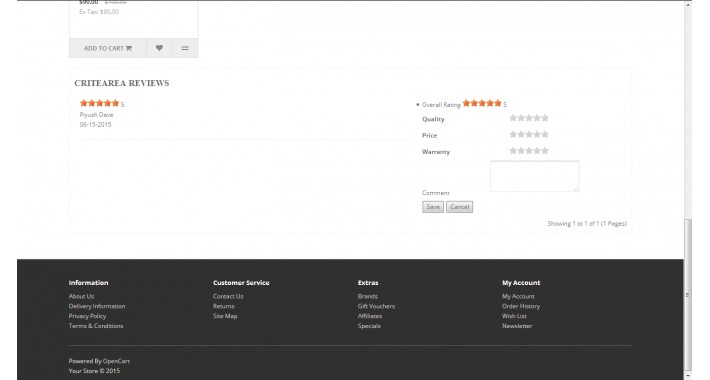This screenshot has width=710, height=380.
Task: Click the Warranty label
Action: click(436, 152)
